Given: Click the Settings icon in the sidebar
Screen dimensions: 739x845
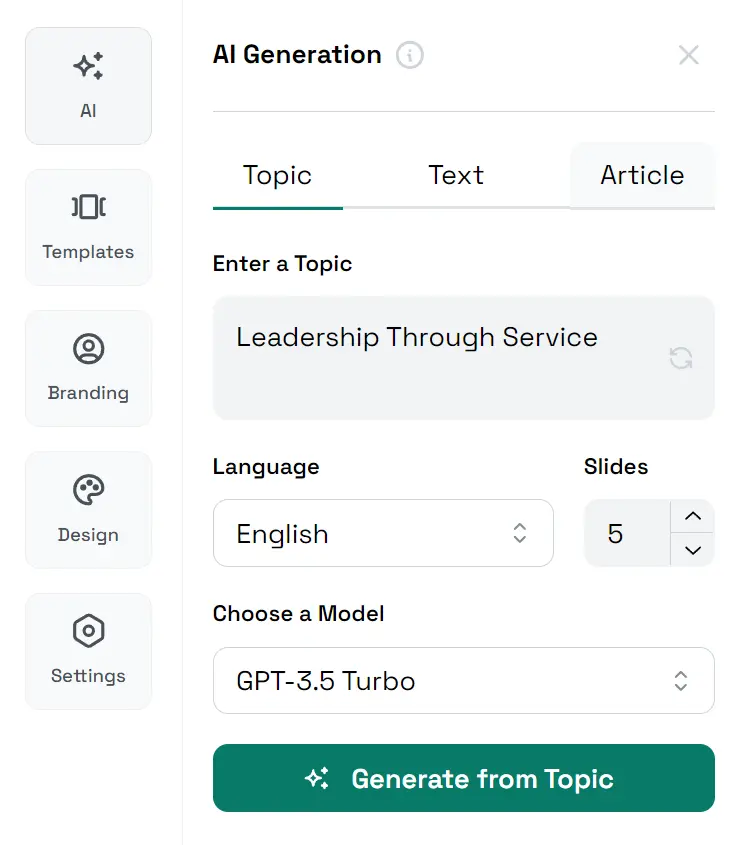Looking at the screenshot, I should pos(88,631).
